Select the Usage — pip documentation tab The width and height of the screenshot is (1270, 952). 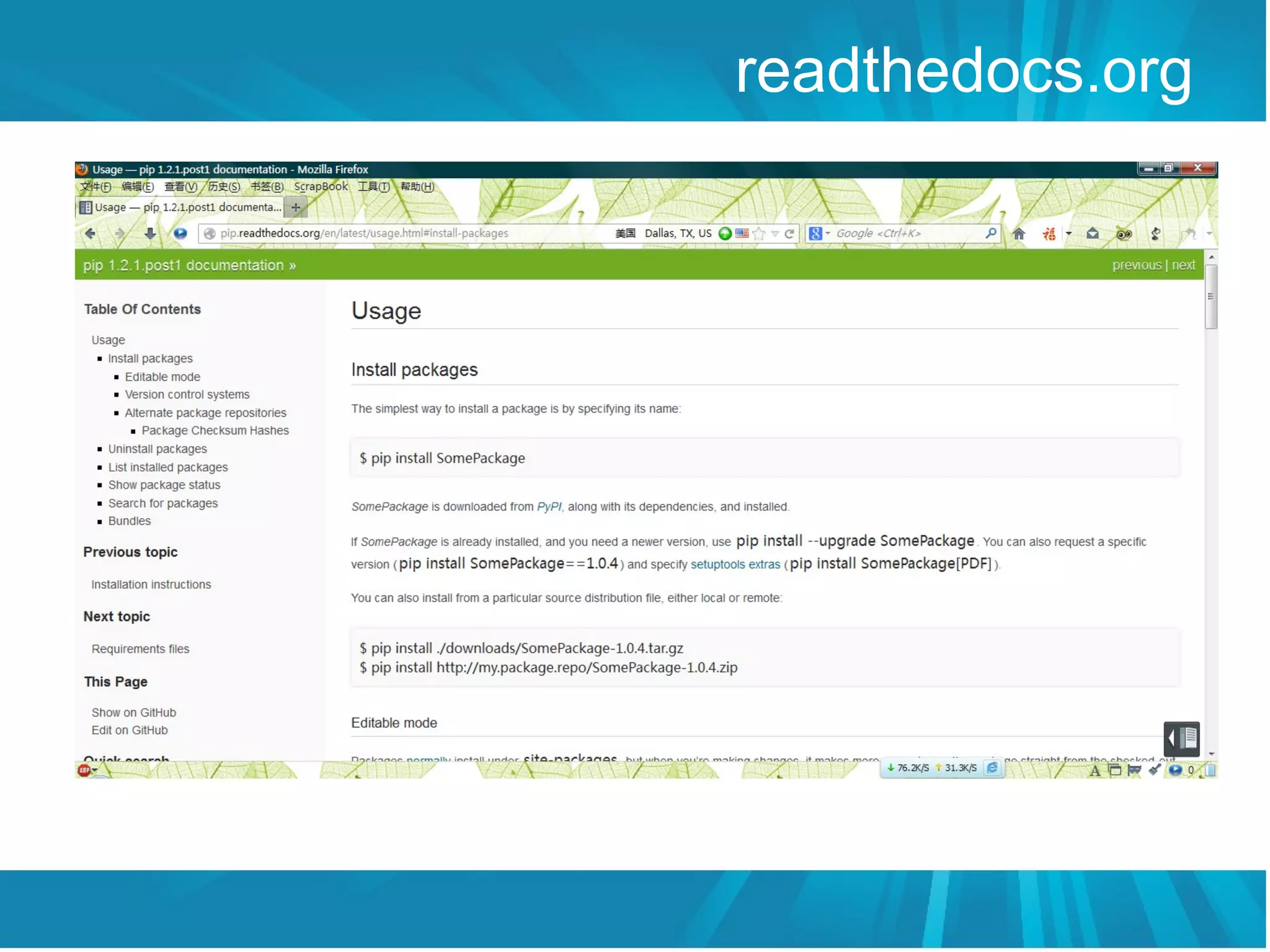click(180, 207)
